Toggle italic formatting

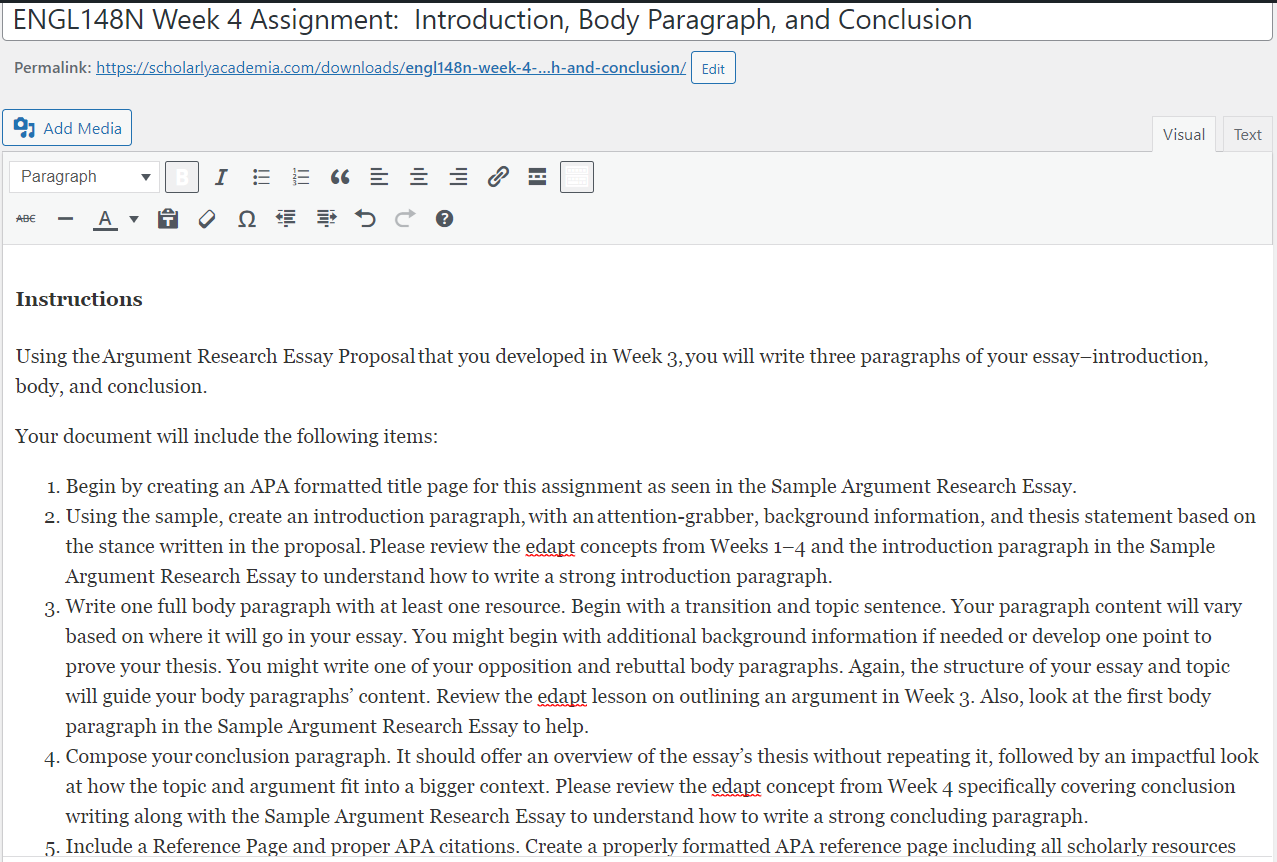[x=221, y=177]
